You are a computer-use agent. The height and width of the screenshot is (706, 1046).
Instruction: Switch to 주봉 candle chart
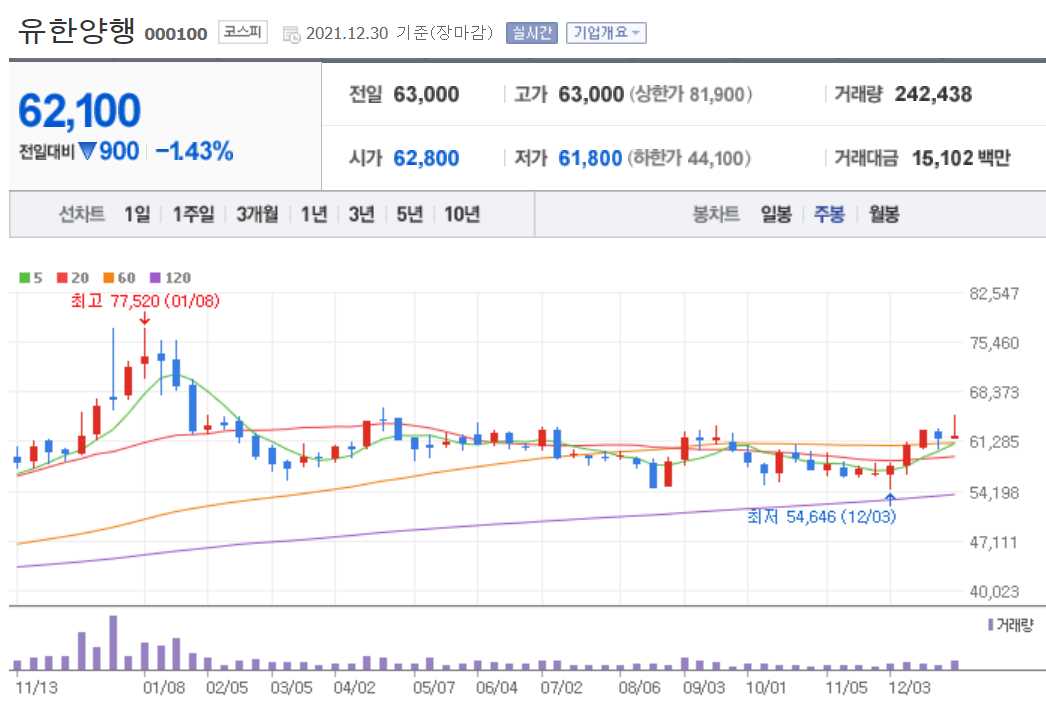coord(829,214)
